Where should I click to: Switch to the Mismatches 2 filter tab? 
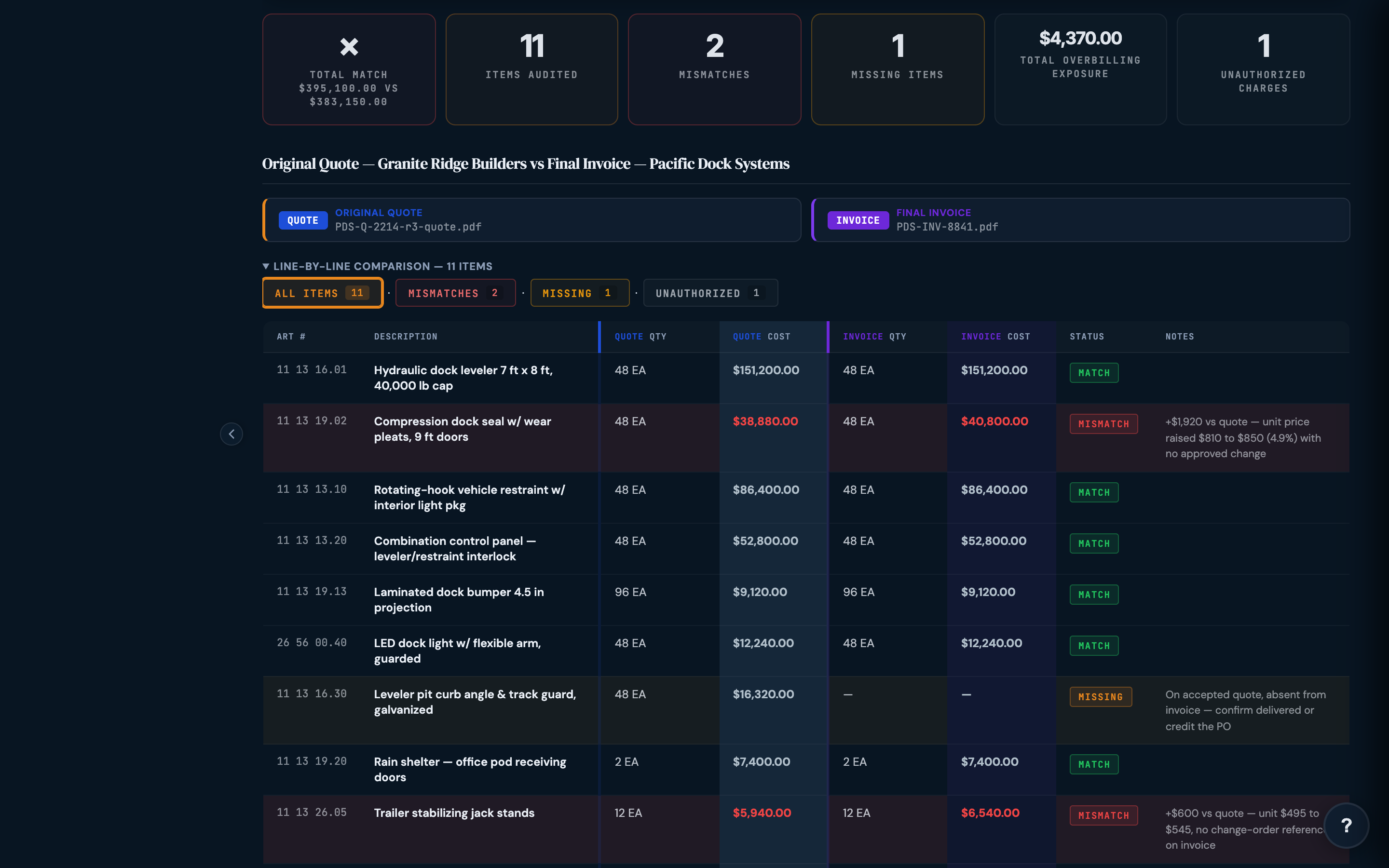click(455, 293)
